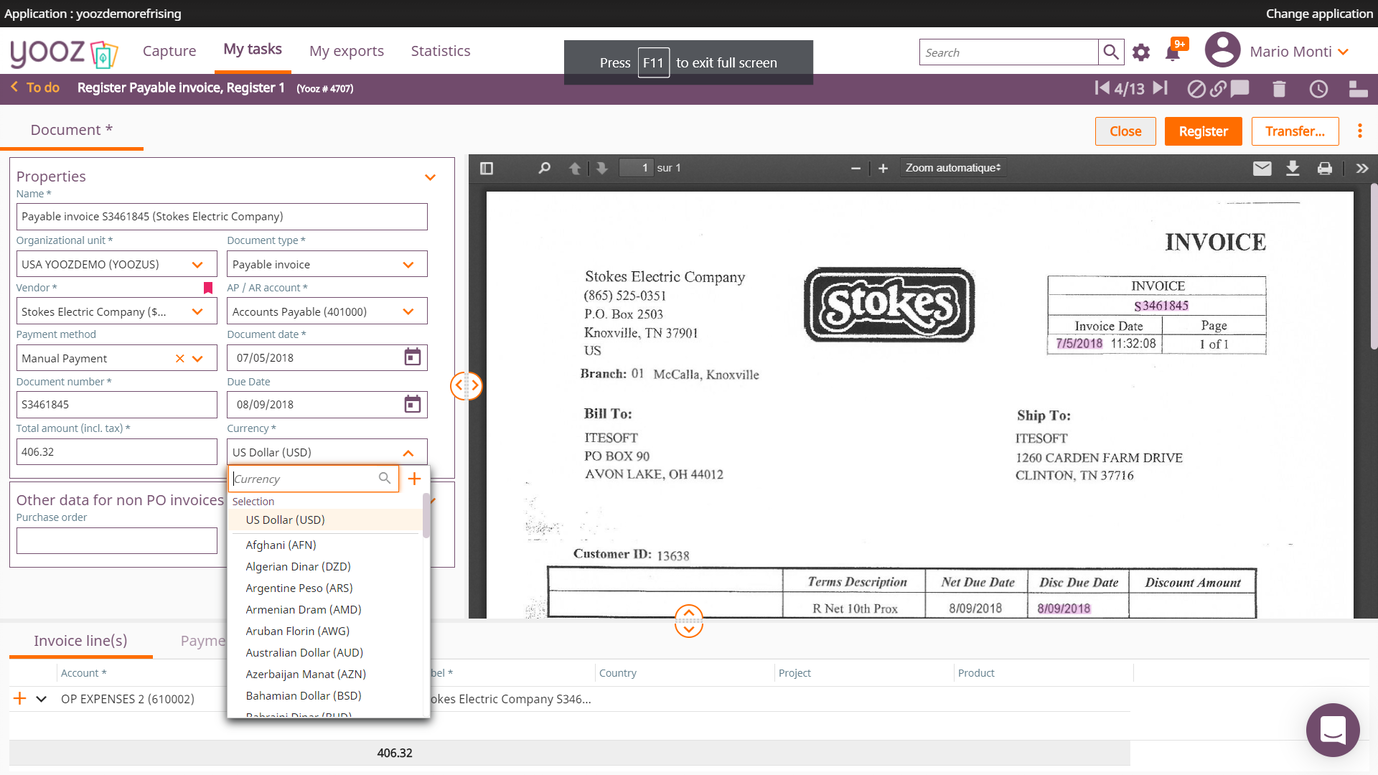Open the comments speech bubble icon
1378x775 pixels.
1240,88
